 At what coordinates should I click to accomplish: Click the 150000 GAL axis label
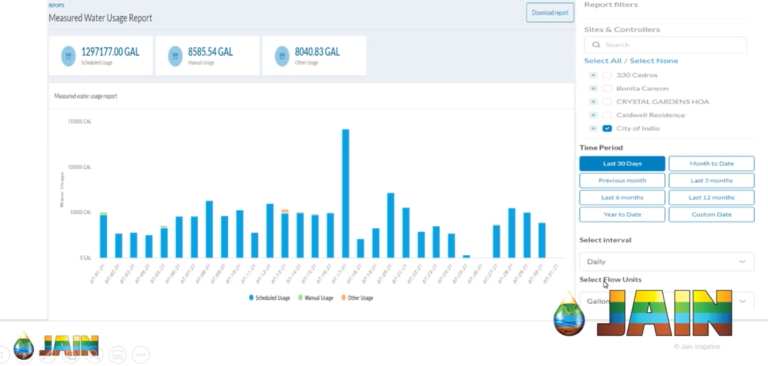[79, 122]
